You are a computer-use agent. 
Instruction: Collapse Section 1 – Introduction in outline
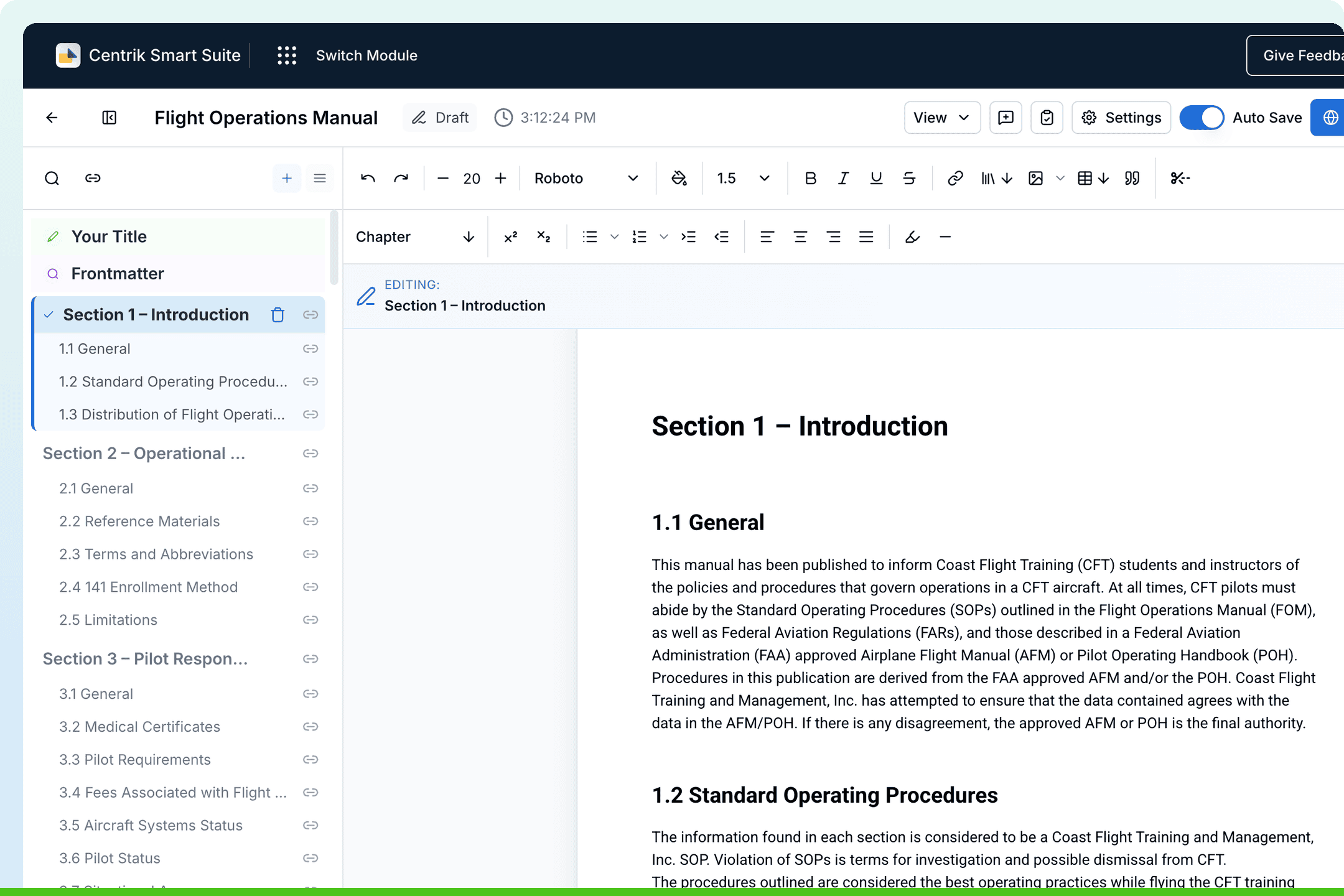tap(49, 315)
